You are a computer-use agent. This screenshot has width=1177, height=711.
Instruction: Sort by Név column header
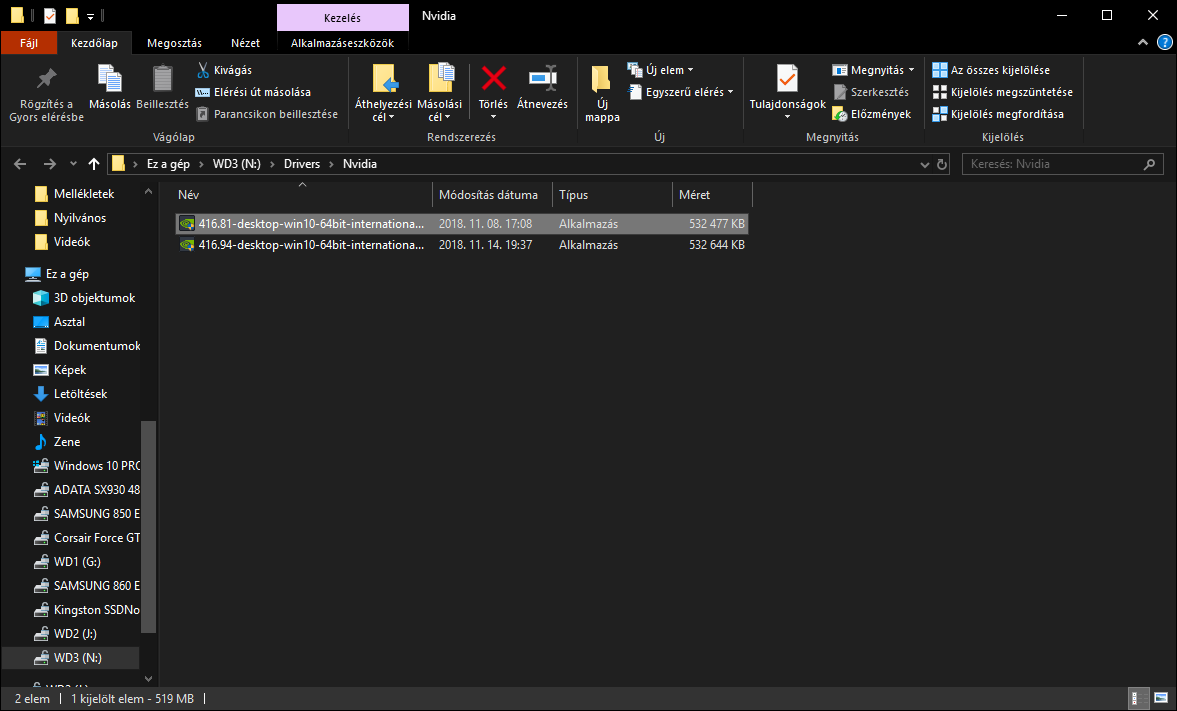303,194
